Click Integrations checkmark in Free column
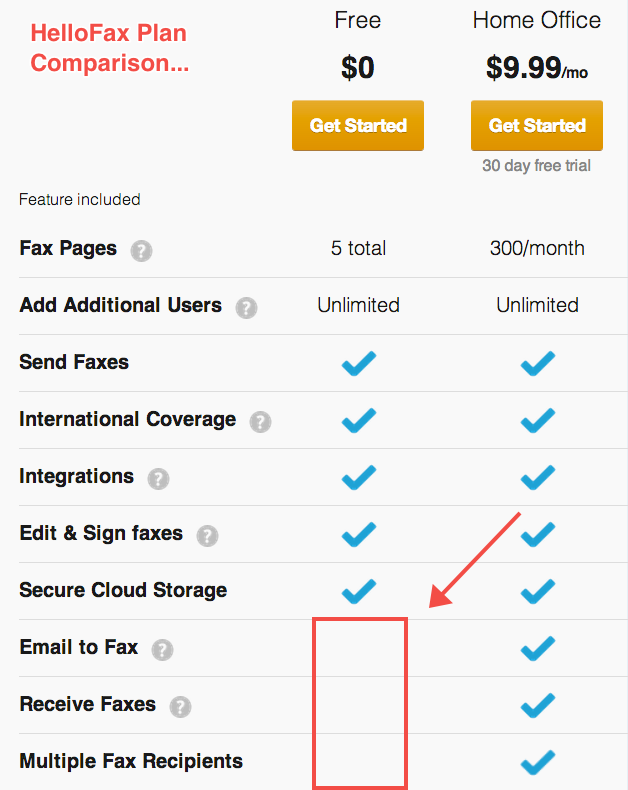628x790 pixels. [x=358, y=477]
